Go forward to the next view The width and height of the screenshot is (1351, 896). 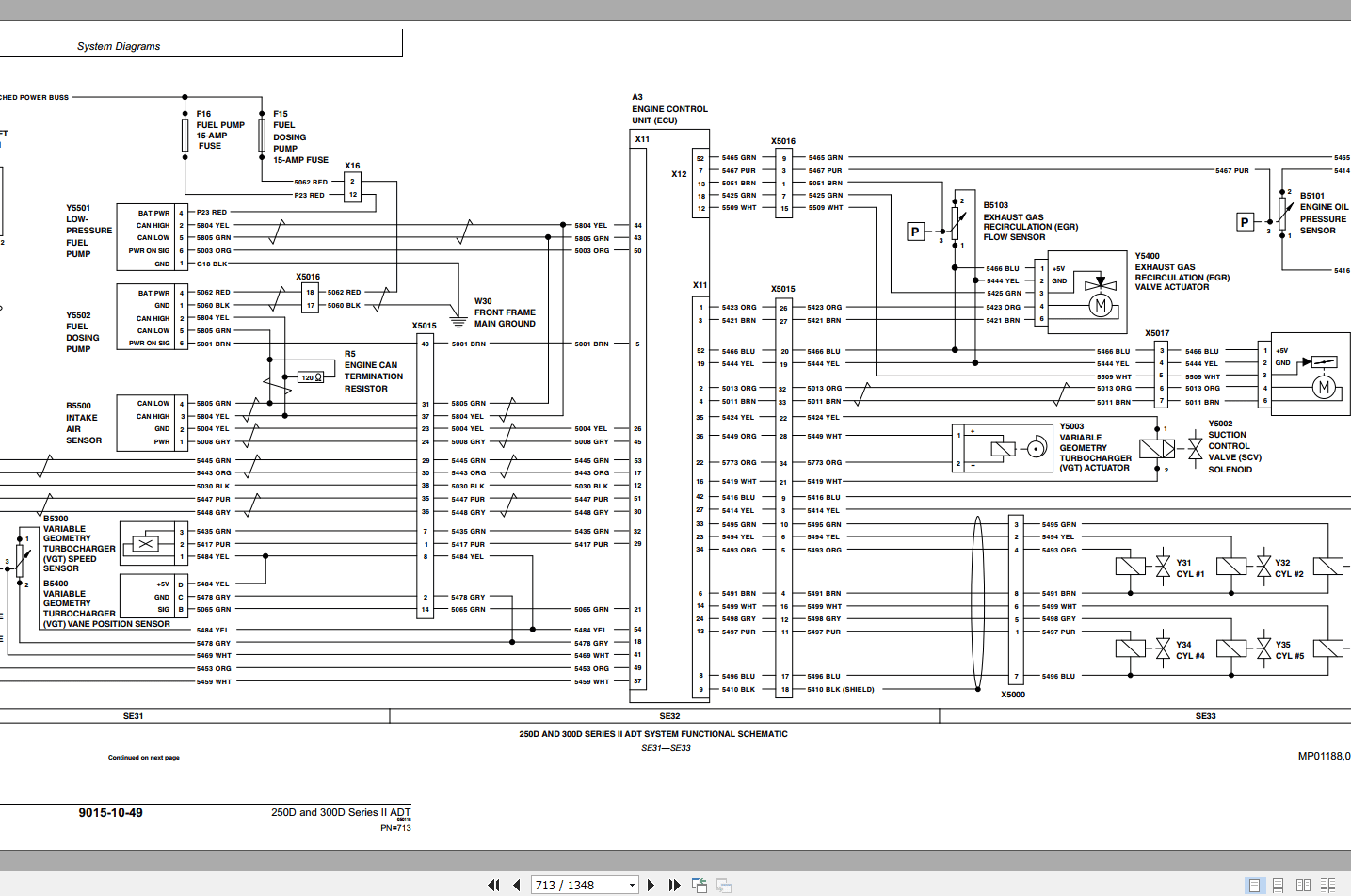[x=724, y=885]
